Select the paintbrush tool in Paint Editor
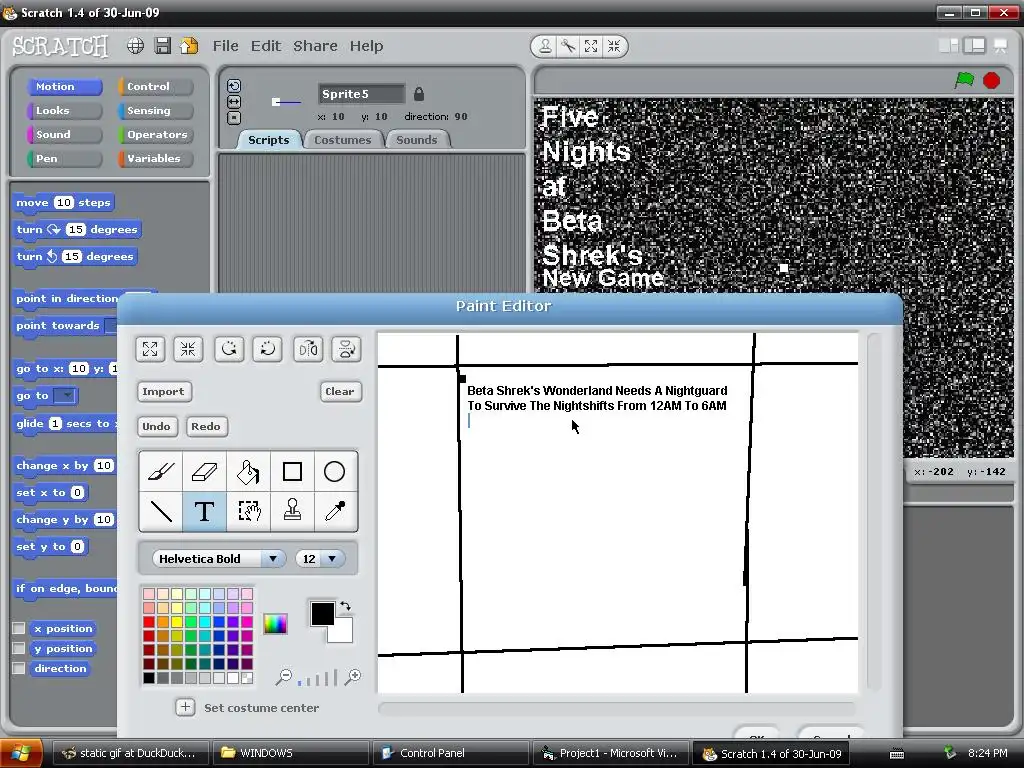The height and width of the screenshot is (768, 1024). point(161,472)
